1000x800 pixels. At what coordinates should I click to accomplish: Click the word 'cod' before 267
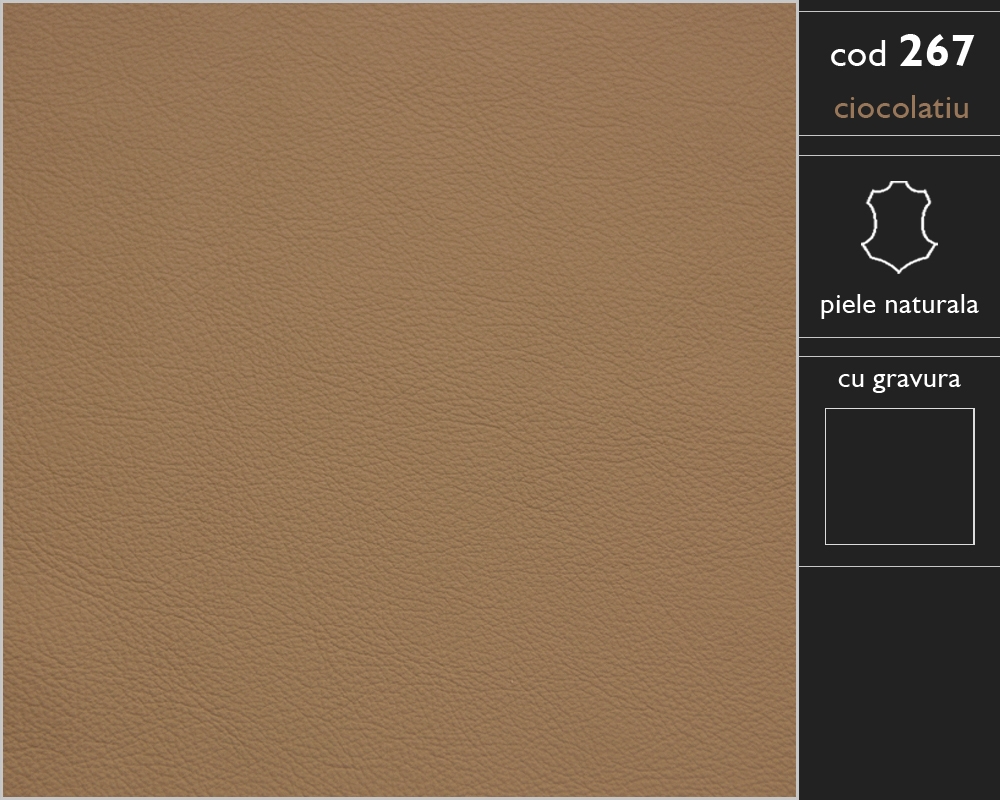[858, 55]
